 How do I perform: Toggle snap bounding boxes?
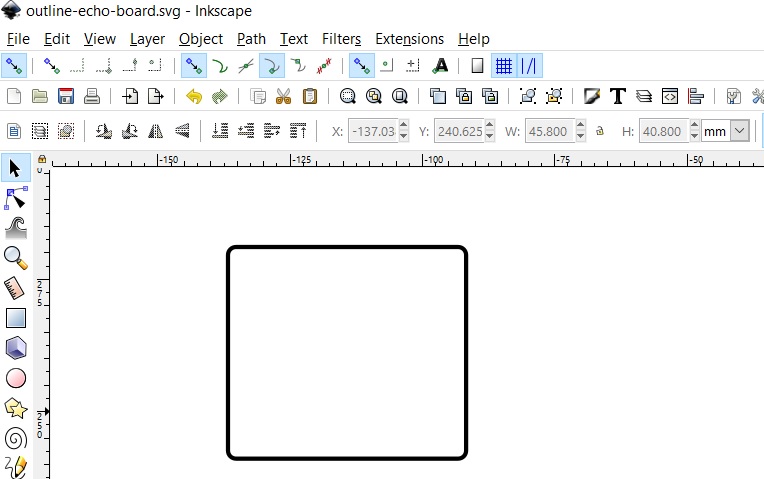tap(52, 65)
